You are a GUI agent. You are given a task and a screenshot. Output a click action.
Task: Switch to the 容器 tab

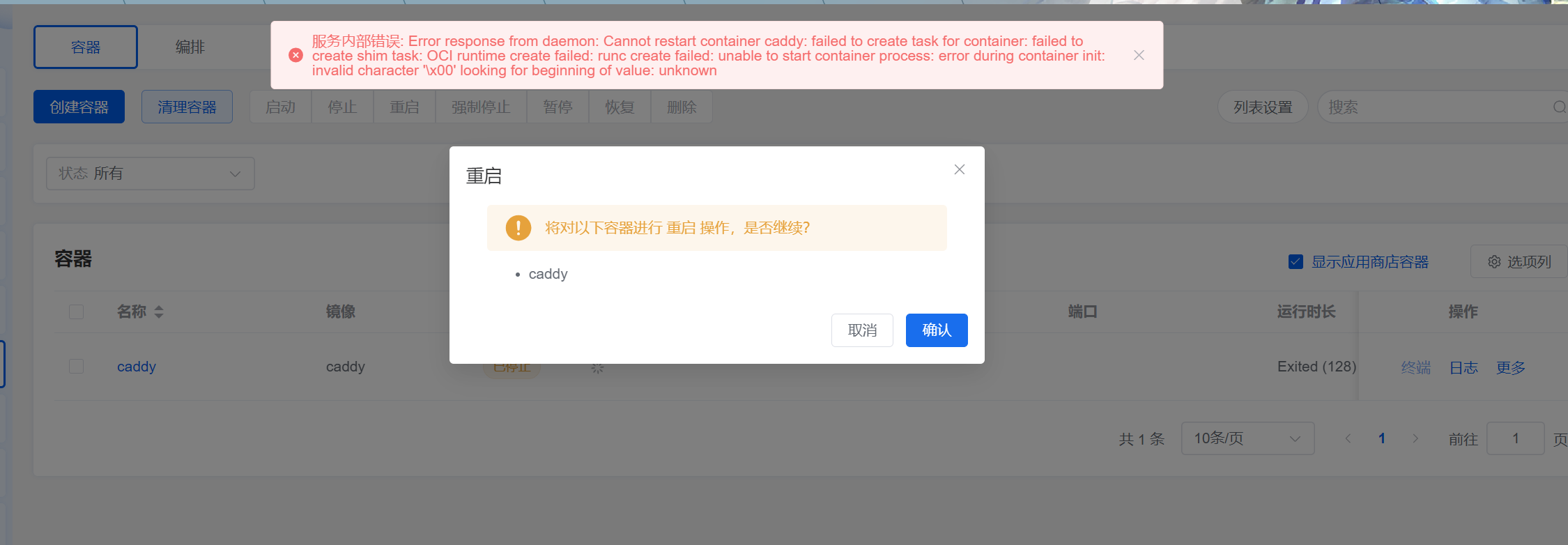point(86,47)
